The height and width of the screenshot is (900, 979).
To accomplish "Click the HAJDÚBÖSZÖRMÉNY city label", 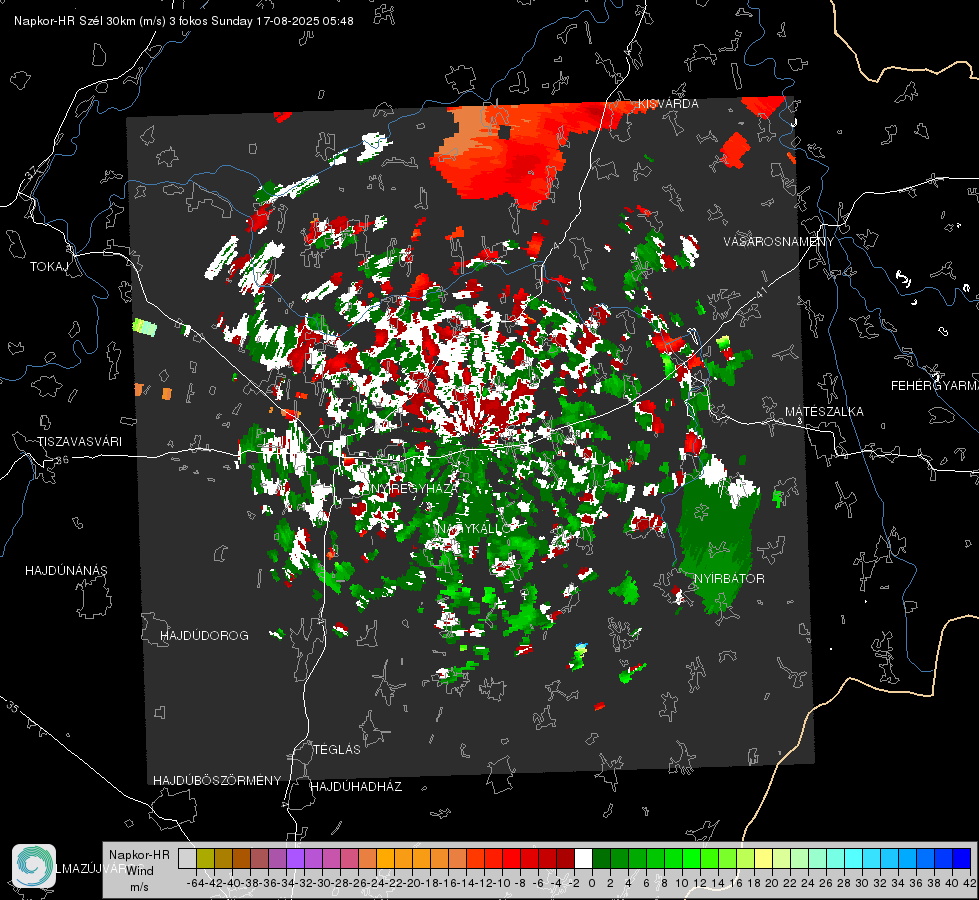I will pos(217,781).
